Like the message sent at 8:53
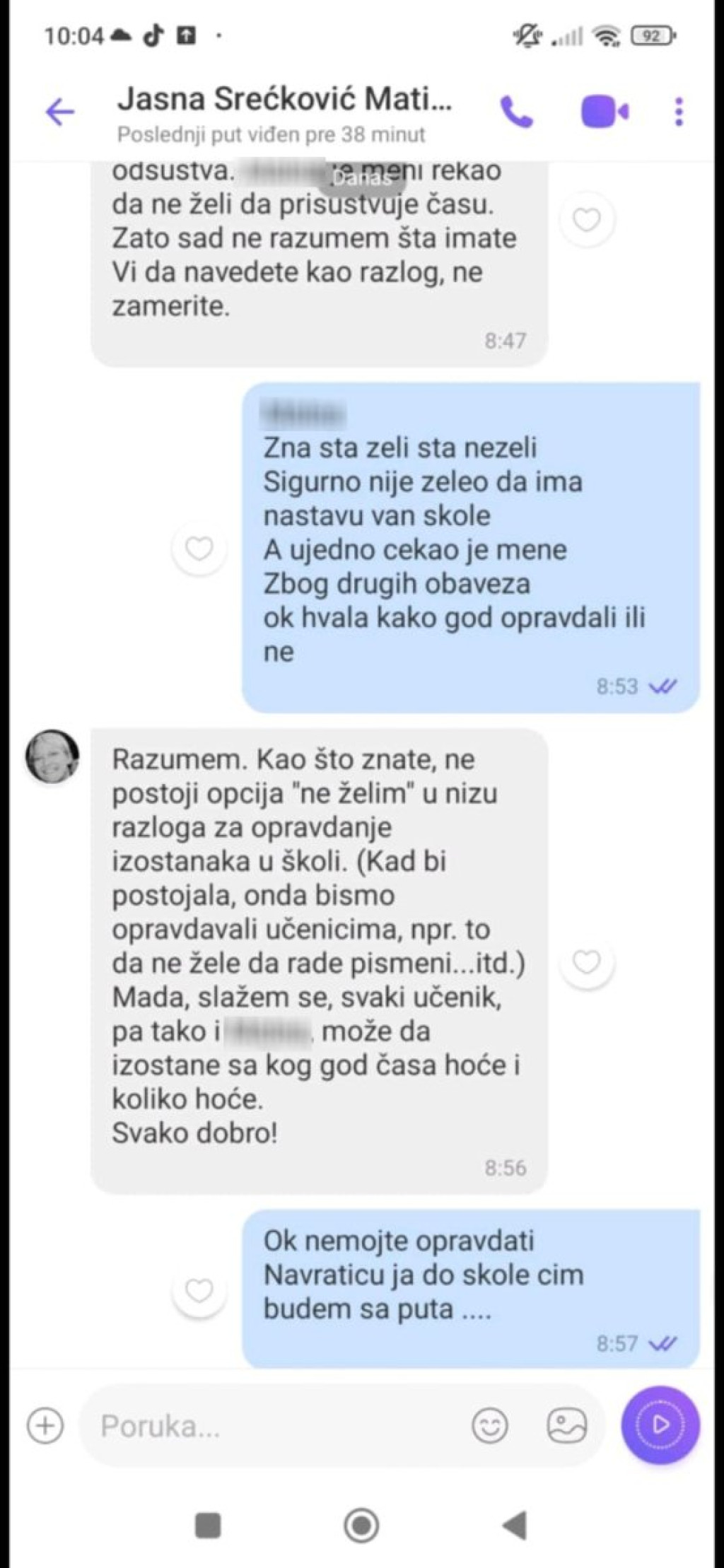724x1568 pixels. pos(199,548)
